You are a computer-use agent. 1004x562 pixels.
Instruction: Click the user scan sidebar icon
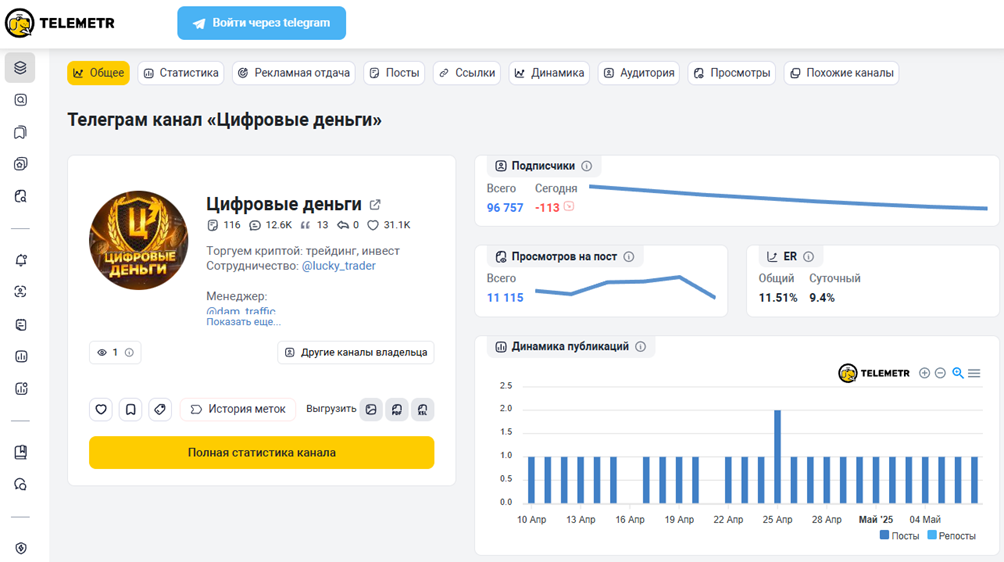(20, 292)
